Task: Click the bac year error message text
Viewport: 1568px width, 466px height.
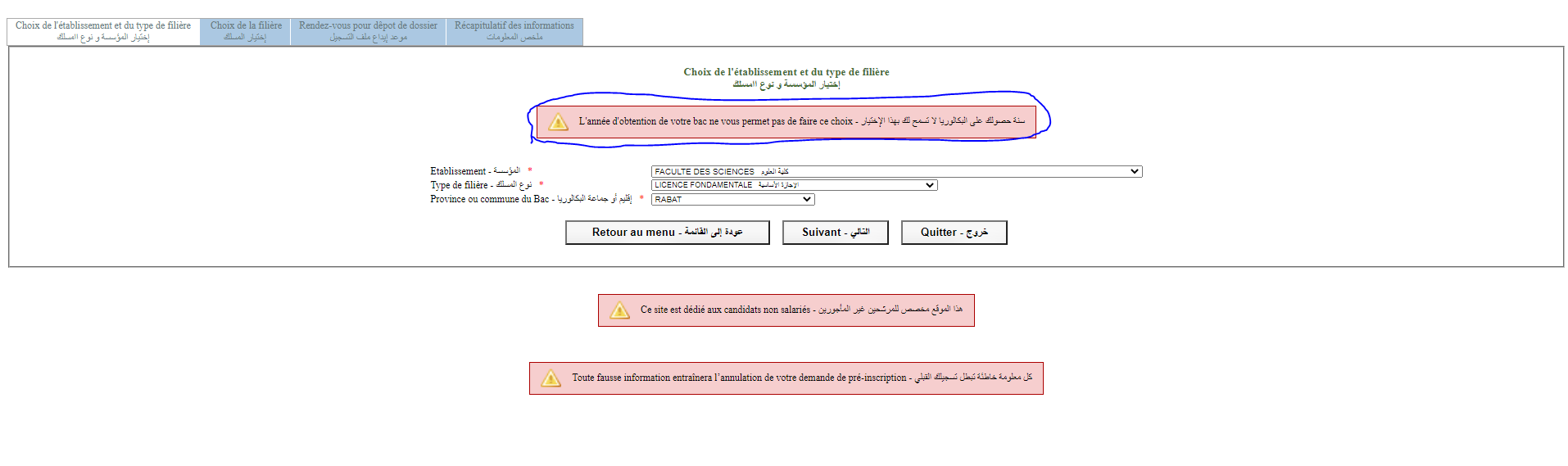Action: pos(801,121)
